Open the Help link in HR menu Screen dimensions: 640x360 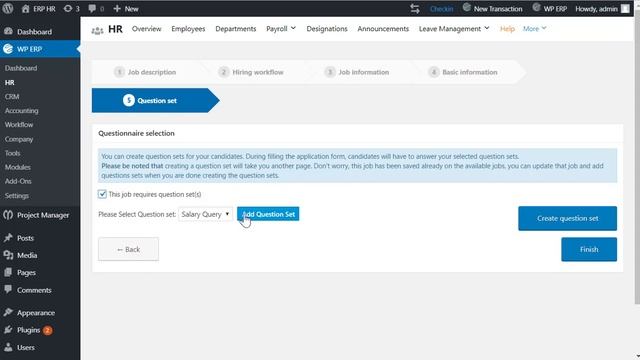click(507, 29)
